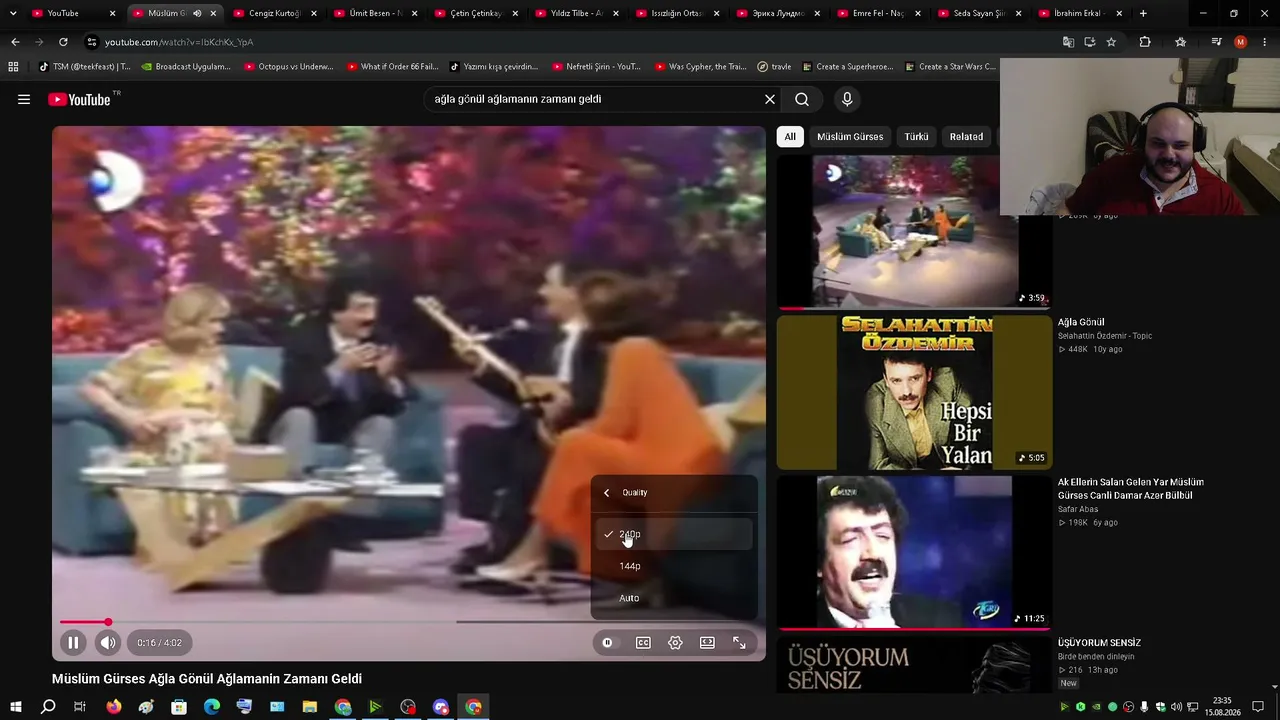Launch Firefox from the taskbar
Viewport: 1280px width, 720px height.
[114, 707]
